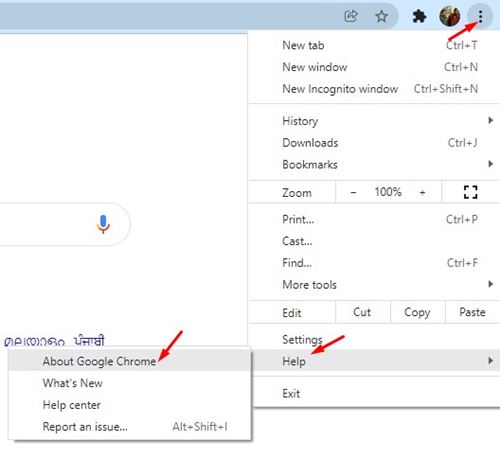Select New tab in the menu
Screen dimensions: 500x476
tap(374, 45)
